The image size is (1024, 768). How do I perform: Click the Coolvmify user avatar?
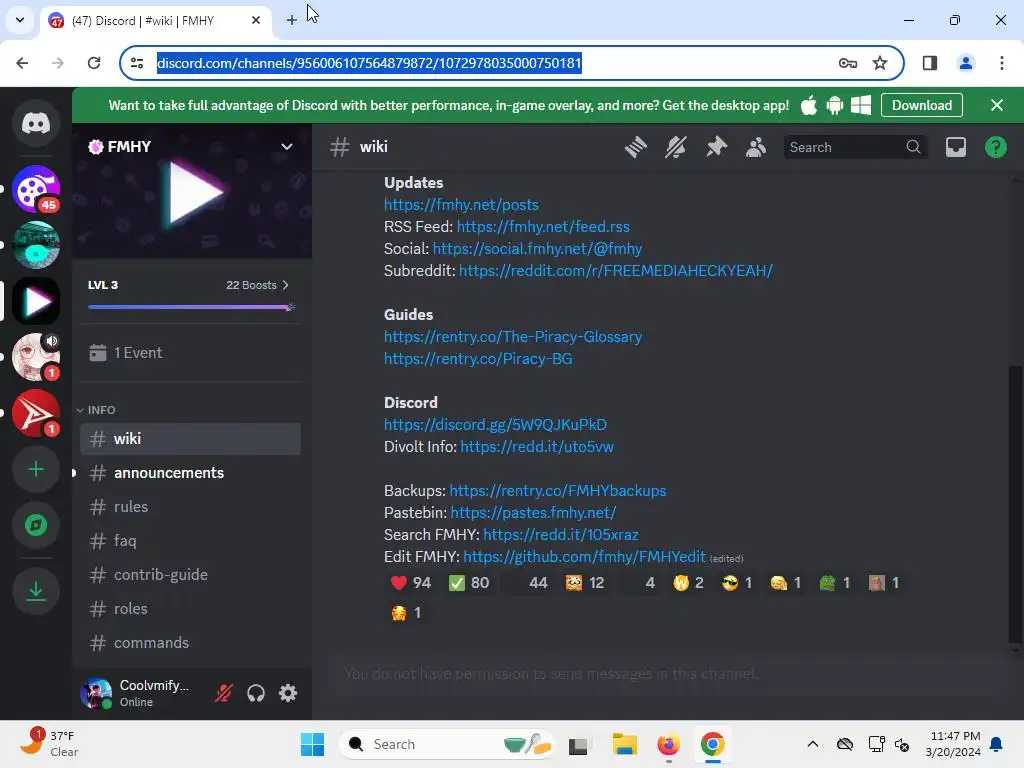click(x=96, y=693)
